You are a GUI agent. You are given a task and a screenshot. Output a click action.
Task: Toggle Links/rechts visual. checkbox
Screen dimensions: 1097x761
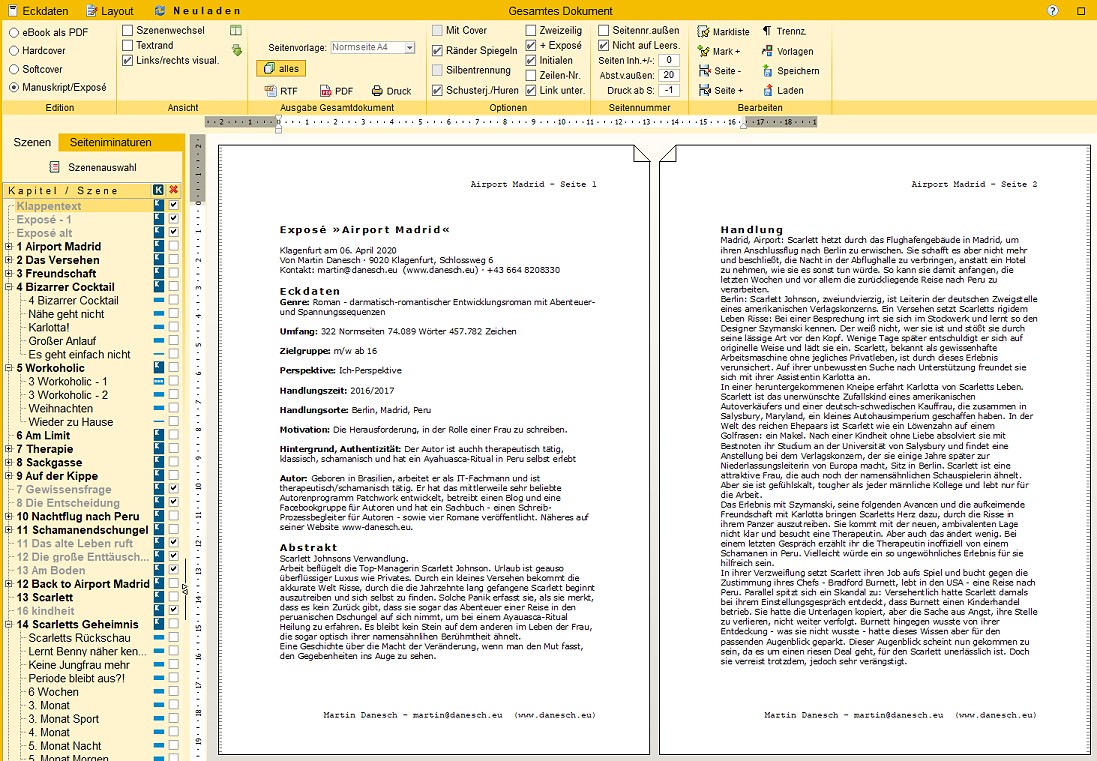coord(127,60)
